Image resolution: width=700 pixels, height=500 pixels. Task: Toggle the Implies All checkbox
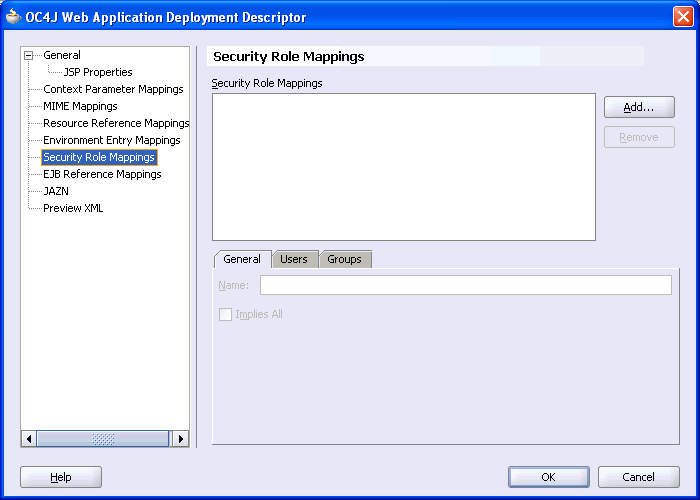225,314
